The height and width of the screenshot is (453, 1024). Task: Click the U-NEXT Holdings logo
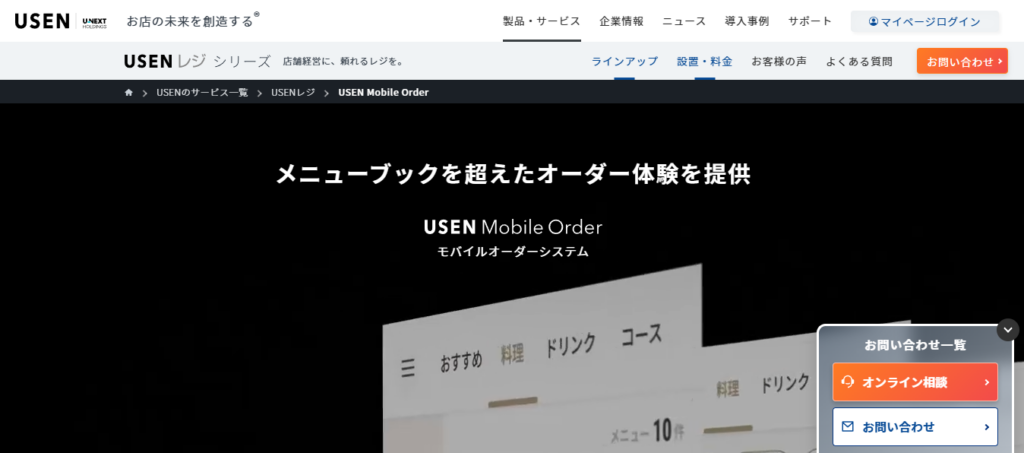pyautogui.click(x=94, y=21)
